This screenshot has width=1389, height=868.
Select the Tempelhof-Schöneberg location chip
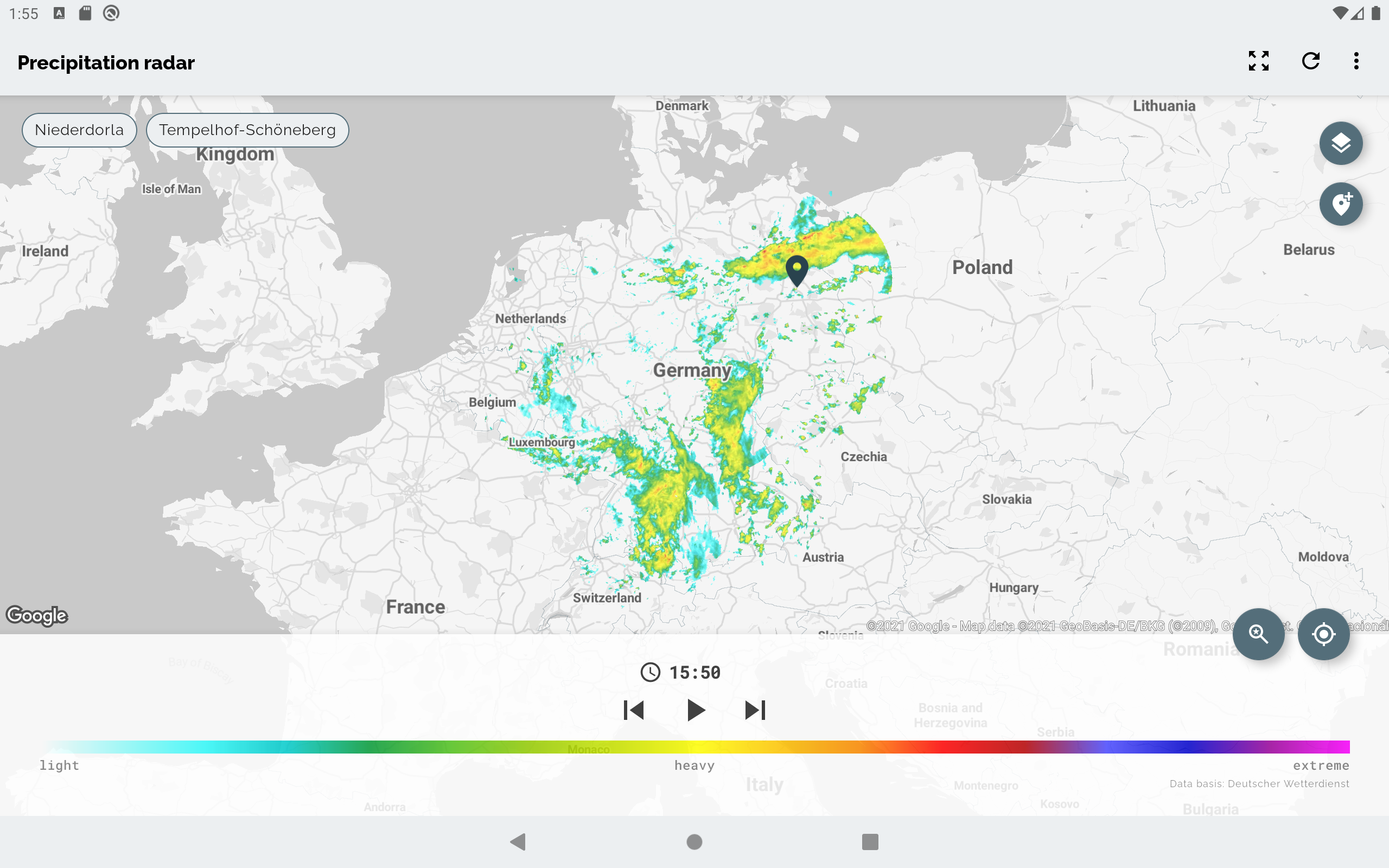(247, 130)
